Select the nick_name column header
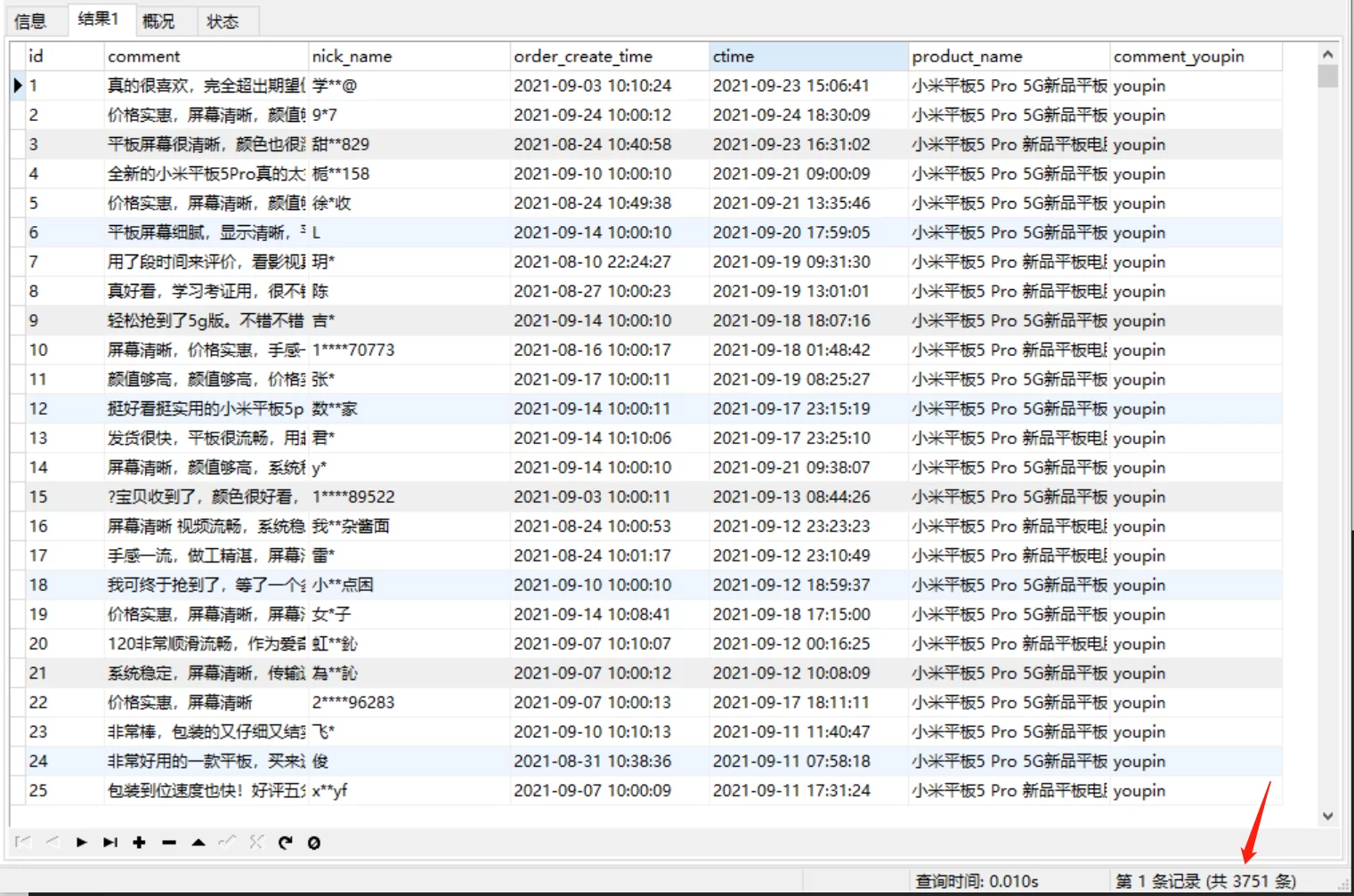The width and height of the screenshot is (1354, 896). pyautogui.click(x=409, y=56)
